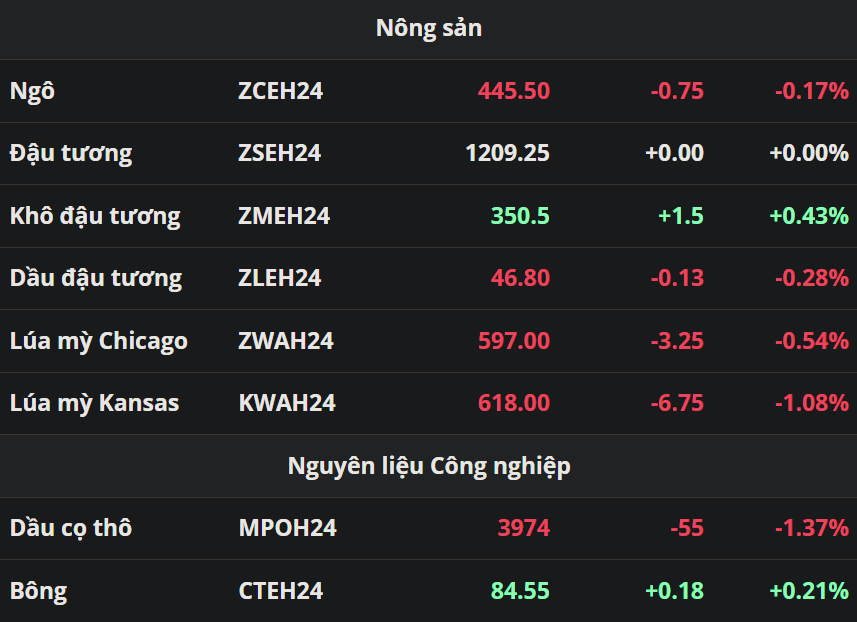Open the Dầu cọ thô commodity
857x622 pixels.
[70, 528]
